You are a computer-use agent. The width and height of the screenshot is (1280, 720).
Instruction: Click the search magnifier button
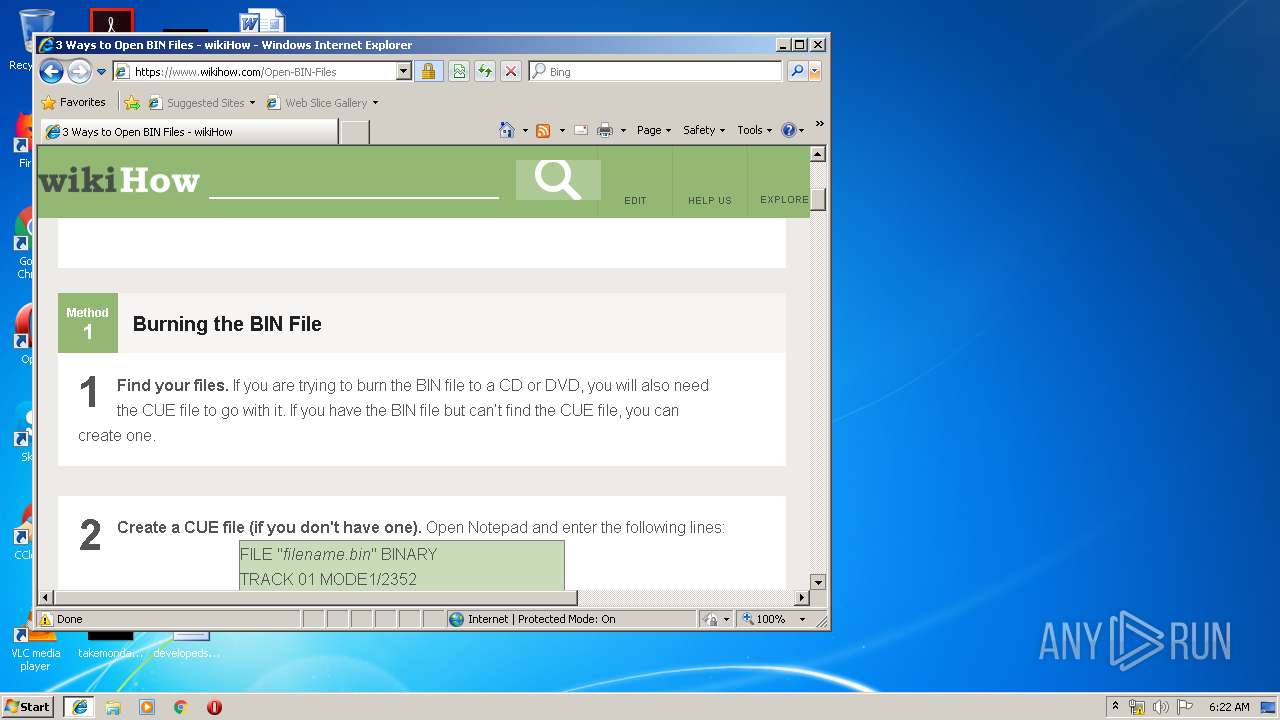pos(797,72)
